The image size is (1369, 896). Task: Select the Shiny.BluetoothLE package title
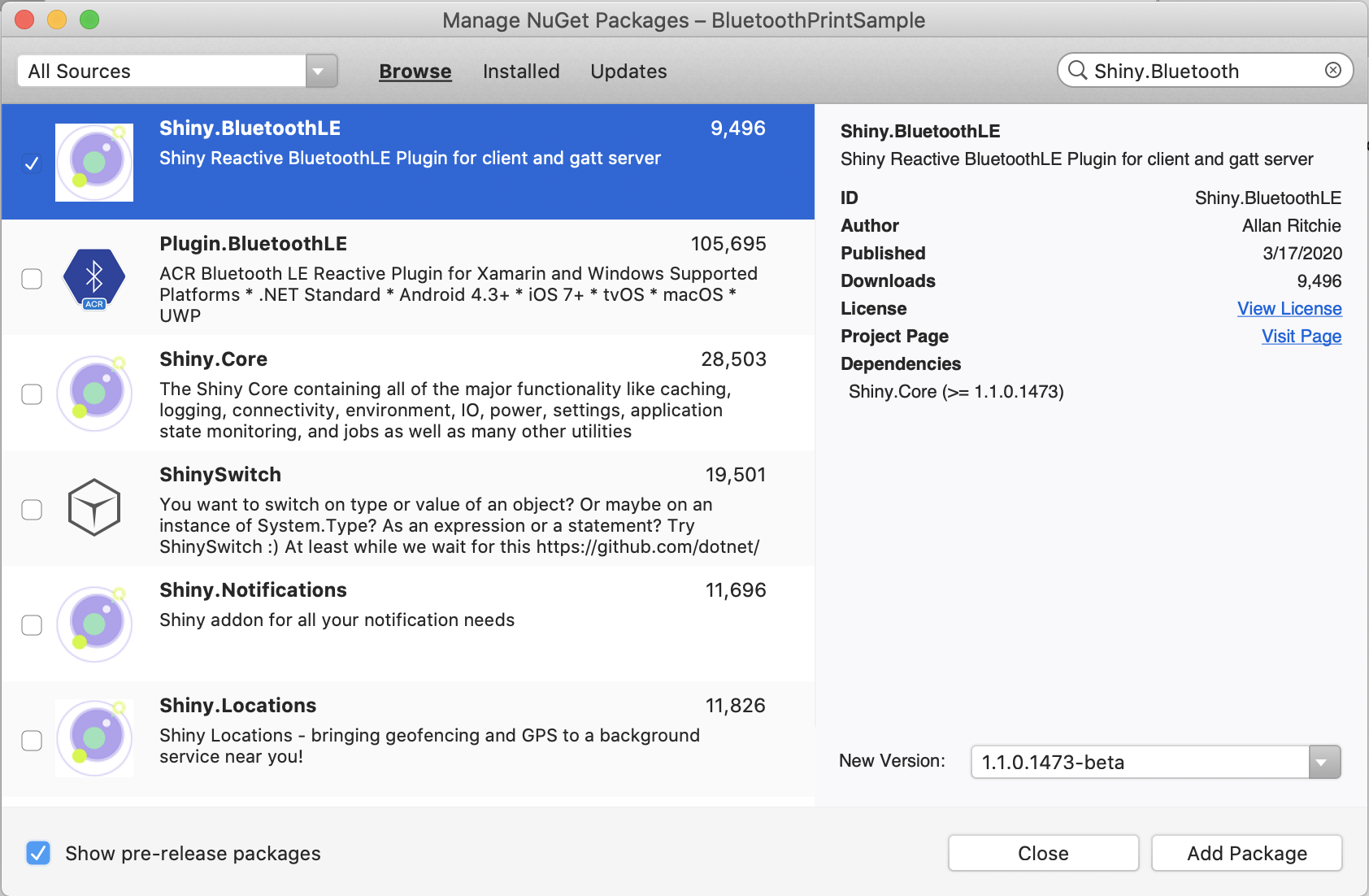click(250, 128)
